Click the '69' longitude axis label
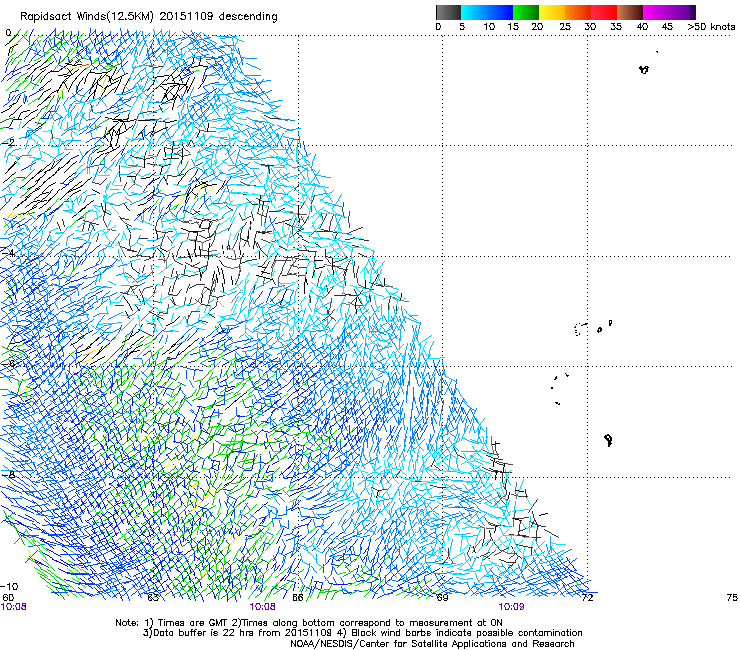 442,598
